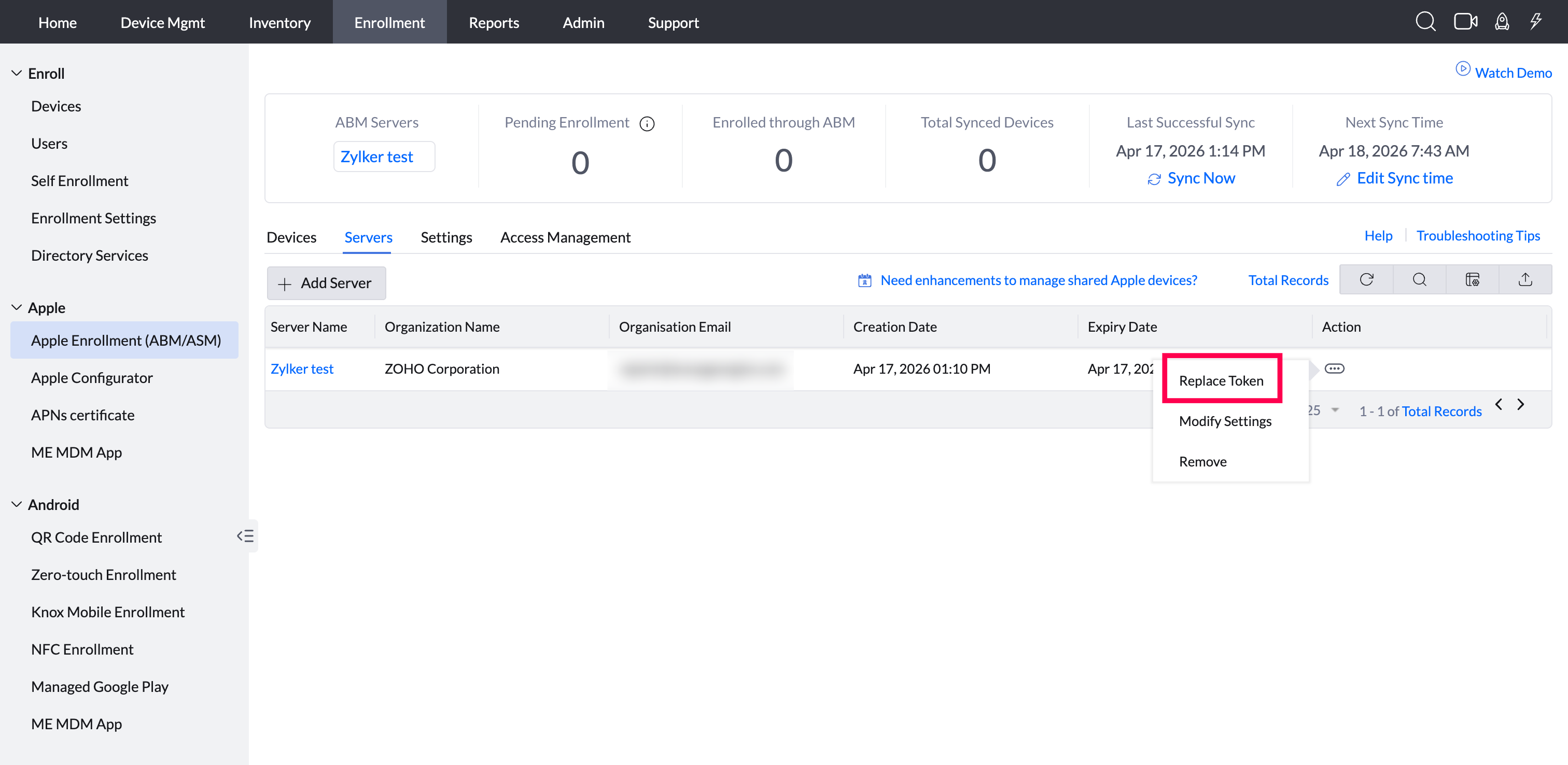Collapse the Enroll sidebar section

(17, 73)
